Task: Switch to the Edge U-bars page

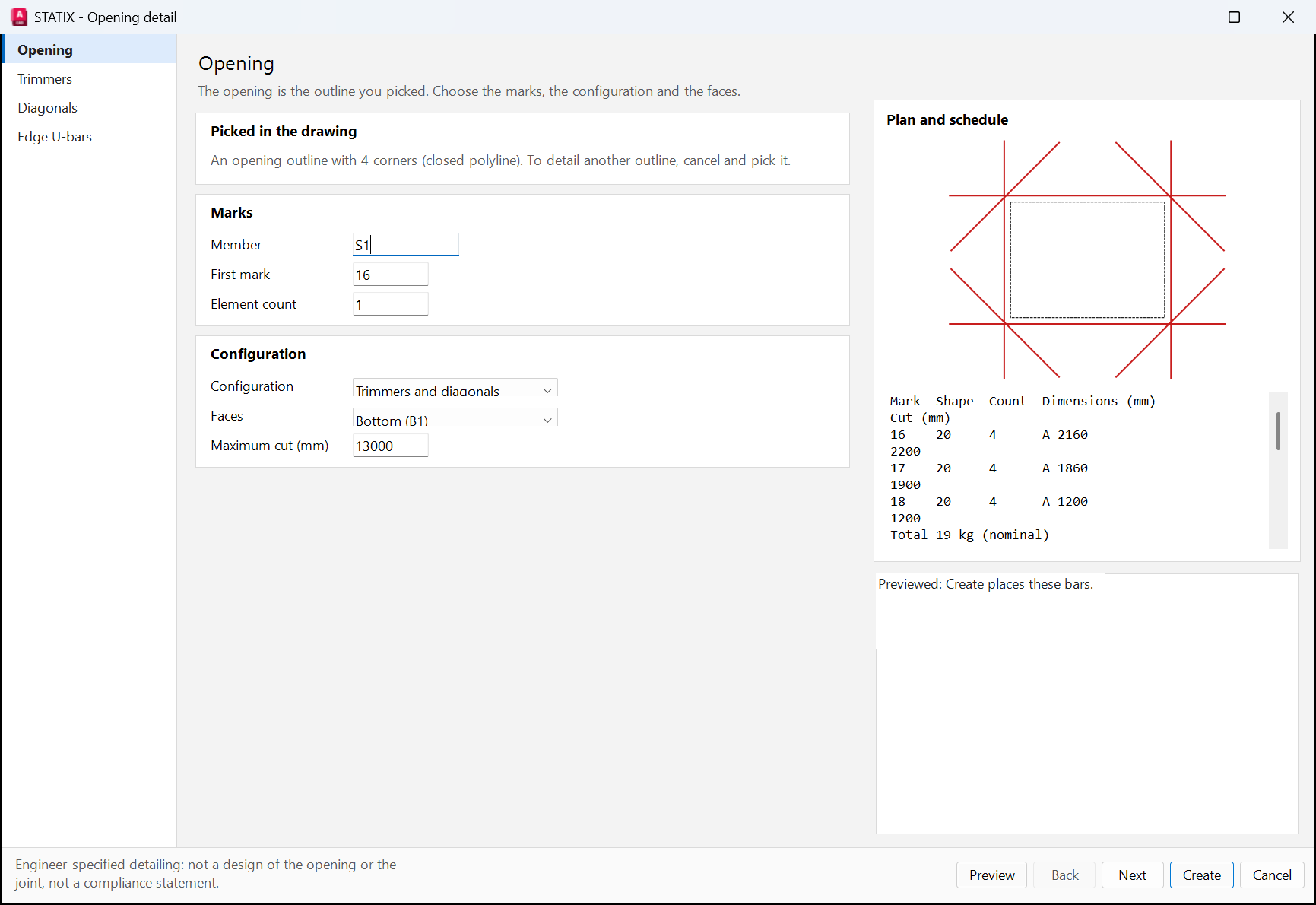Action: coord(89,137)
